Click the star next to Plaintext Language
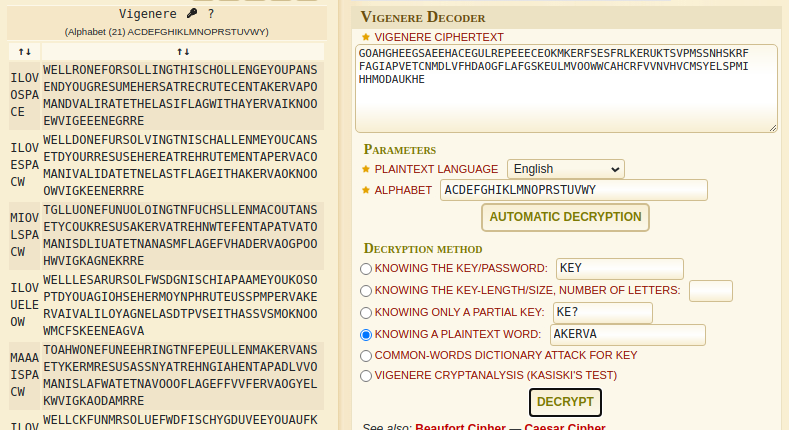The height and width of the screenshot is (430, 789). click(x=366, y=169)
